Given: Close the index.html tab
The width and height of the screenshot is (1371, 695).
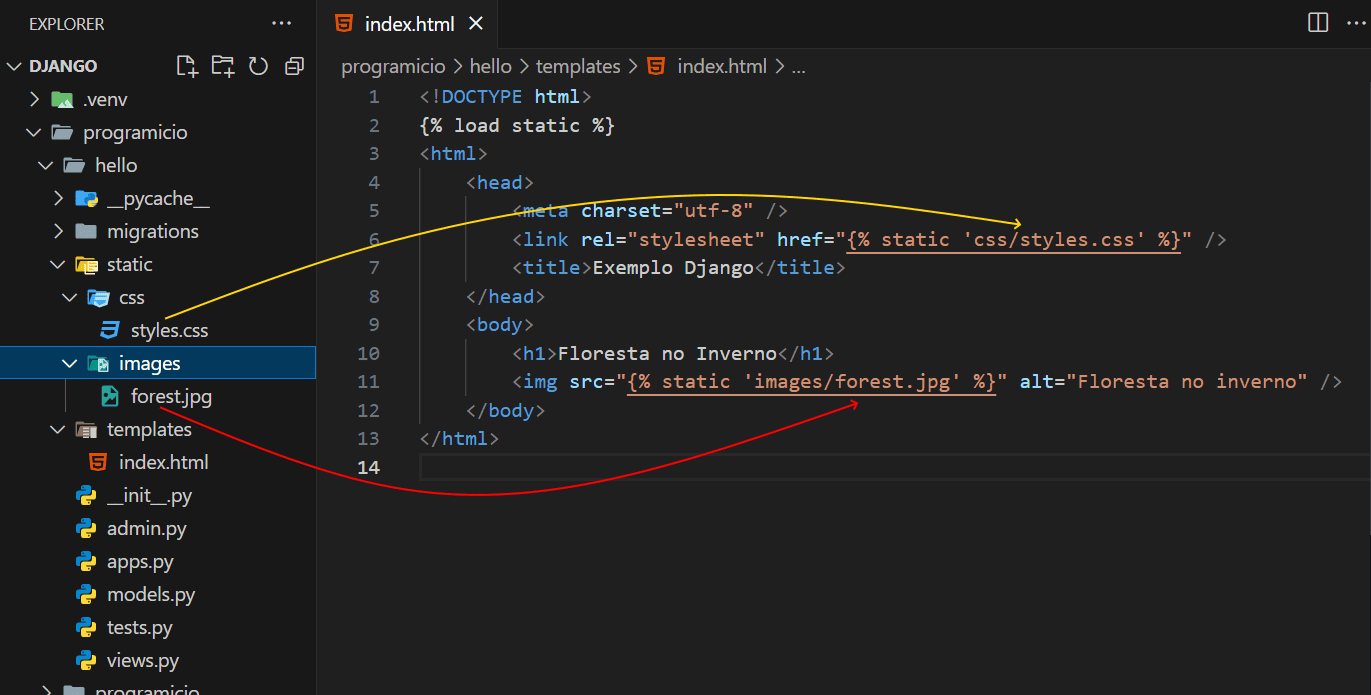Looking at the screenshot, I should pos(476,24).
